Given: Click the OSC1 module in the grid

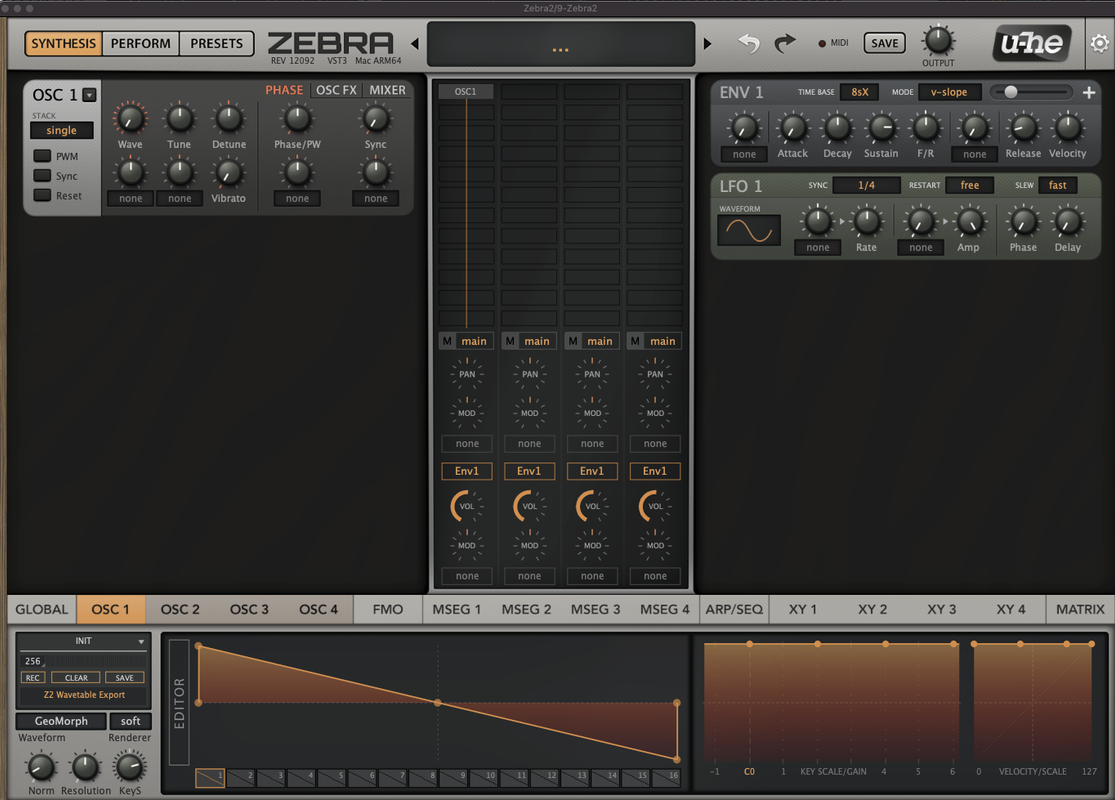Looking at the screenshot, I should pyautogui.click(x=466, y=92).
